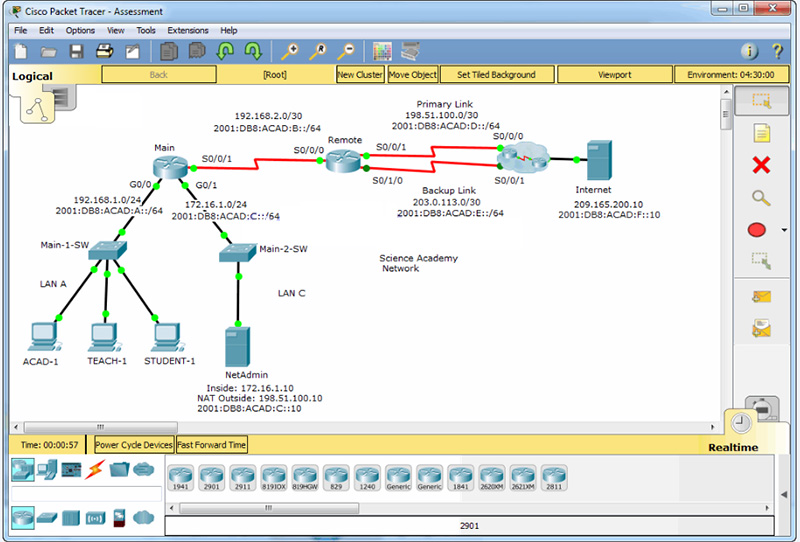The width and height of the screenshot is (800, 542).
Task: Choose the Resize Shape tool
Action: [761, 261]
